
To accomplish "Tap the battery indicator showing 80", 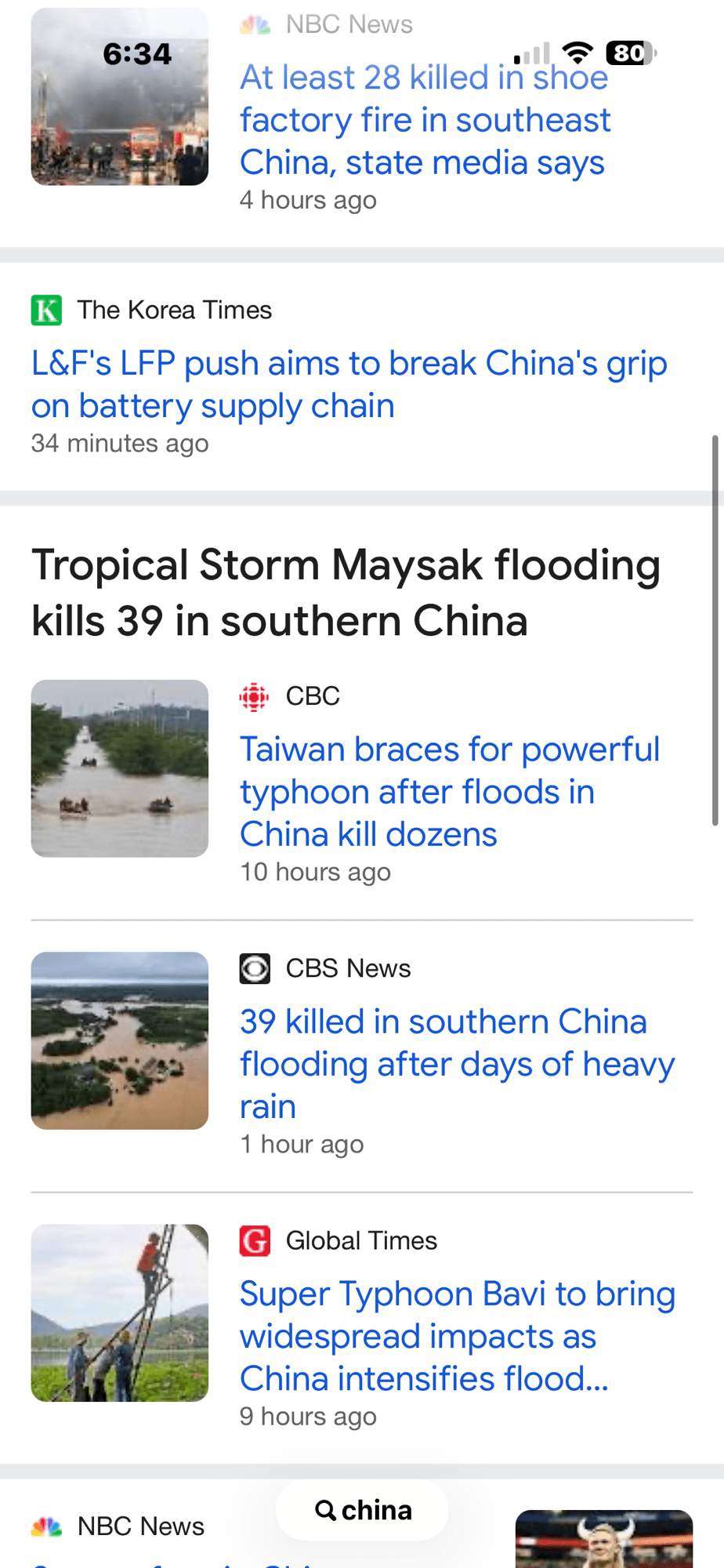I will point(632,53).
